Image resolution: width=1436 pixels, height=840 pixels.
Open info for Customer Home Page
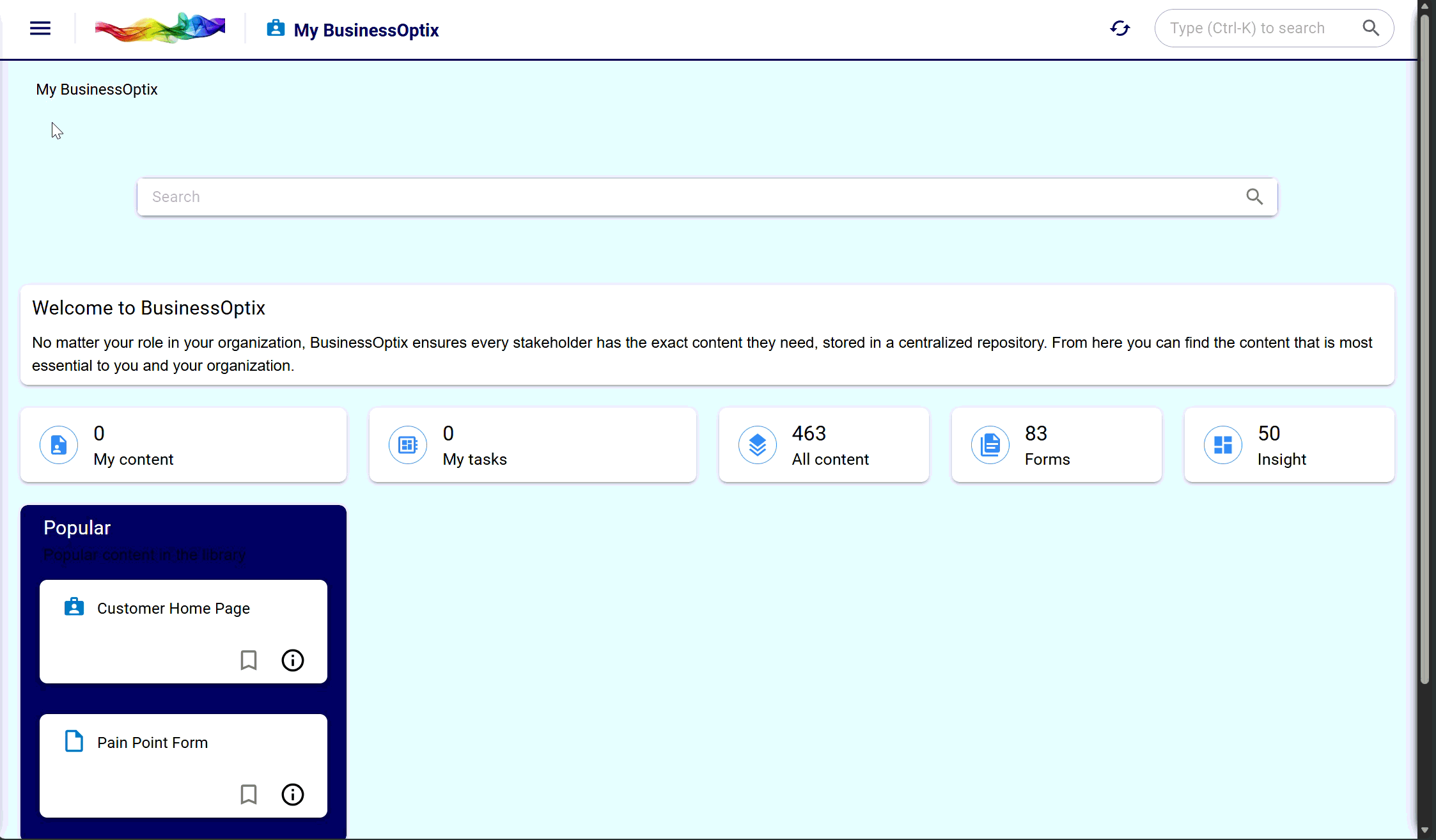click(x=292, y=660)
